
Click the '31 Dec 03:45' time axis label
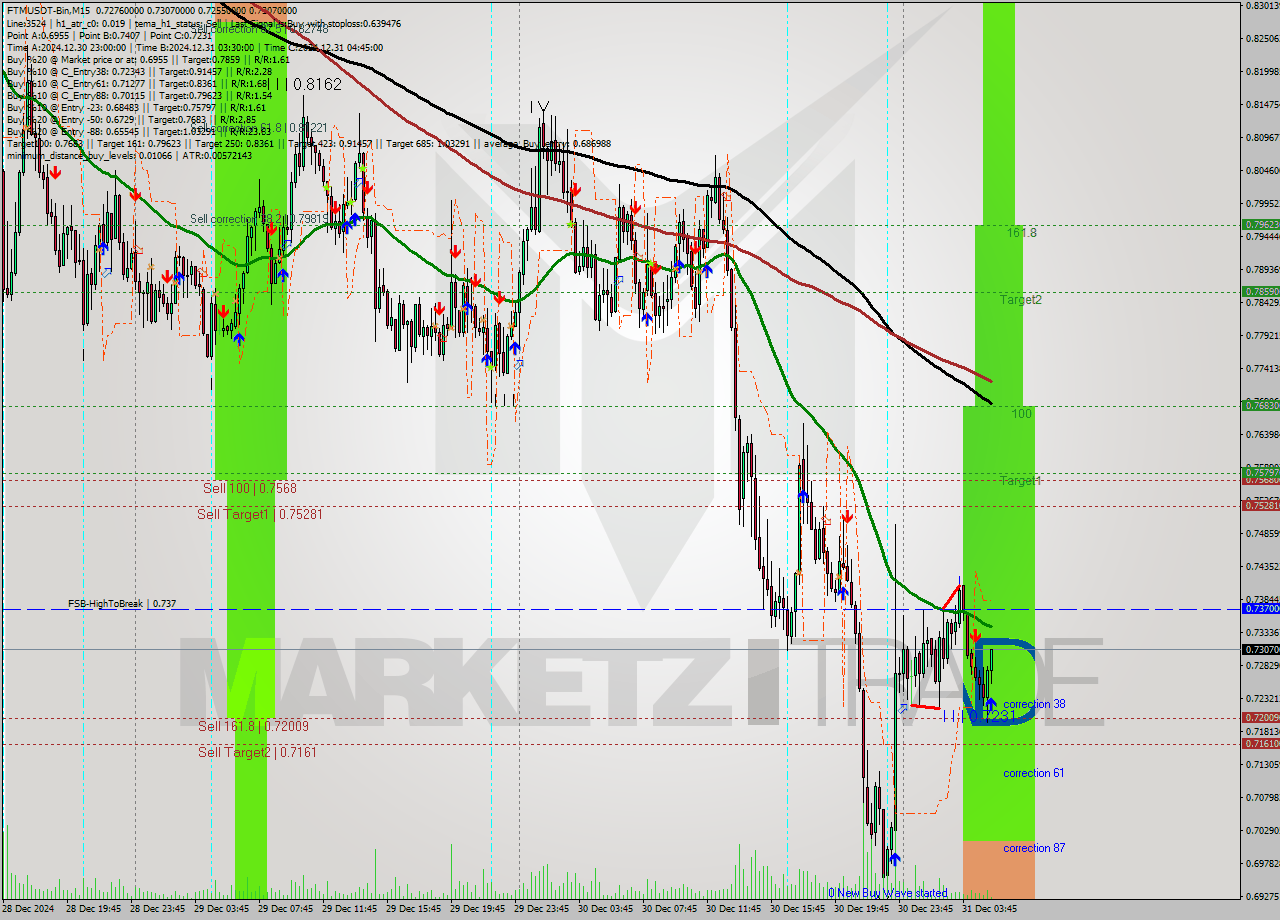pyautogui.click(x=990, y=910)
